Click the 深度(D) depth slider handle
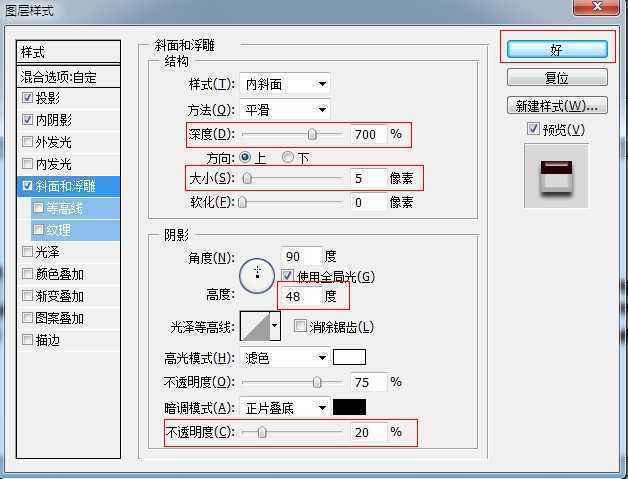 [x=312, y=135]
